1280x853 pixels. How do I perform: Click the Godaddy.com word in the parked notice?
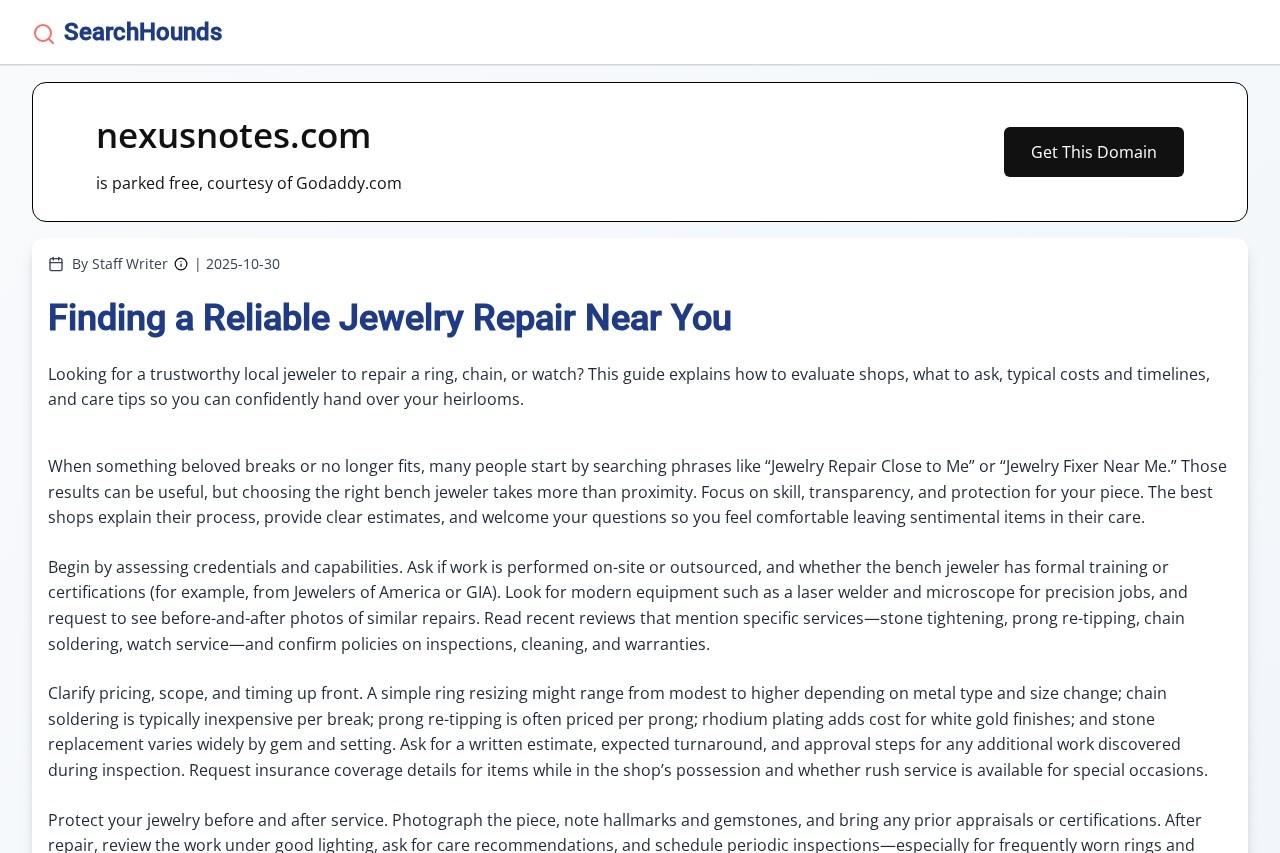[349, 183]
